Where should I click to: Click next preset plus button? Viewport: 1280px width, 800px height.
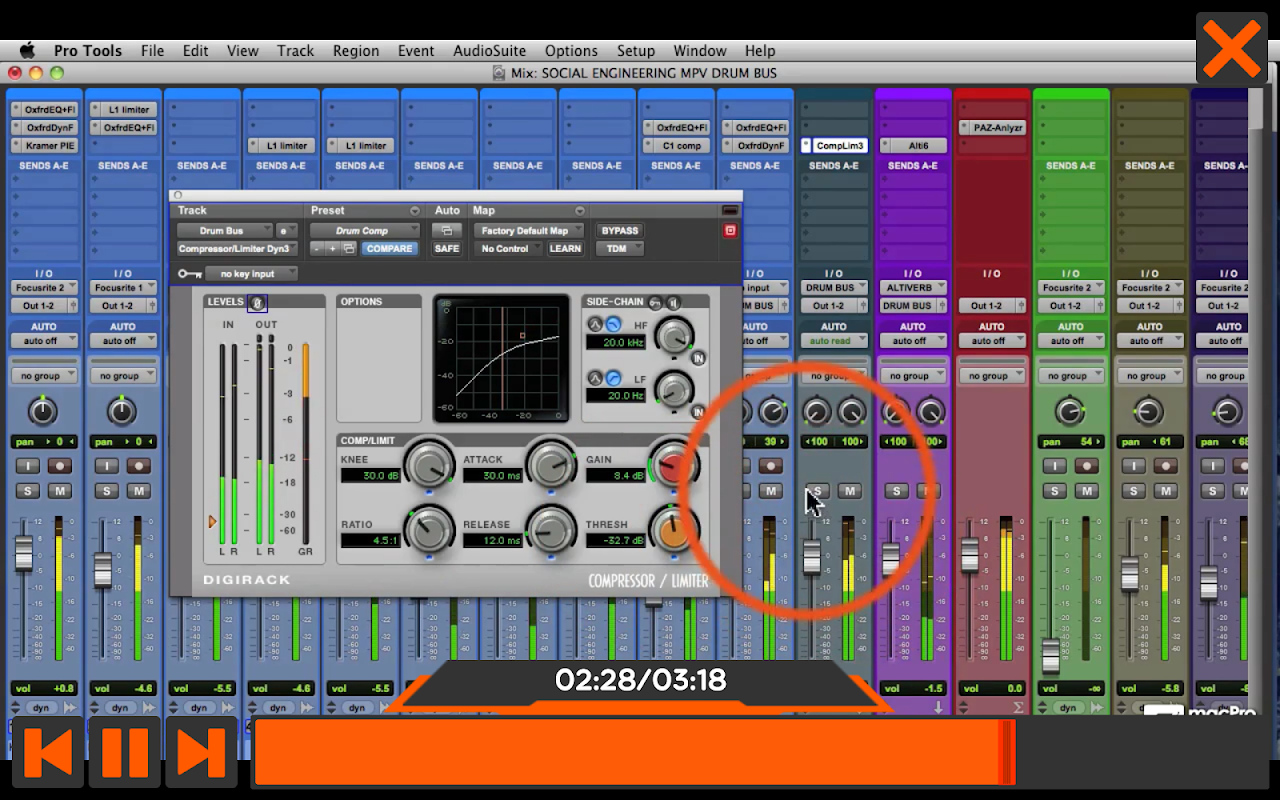tap(332, 248)
